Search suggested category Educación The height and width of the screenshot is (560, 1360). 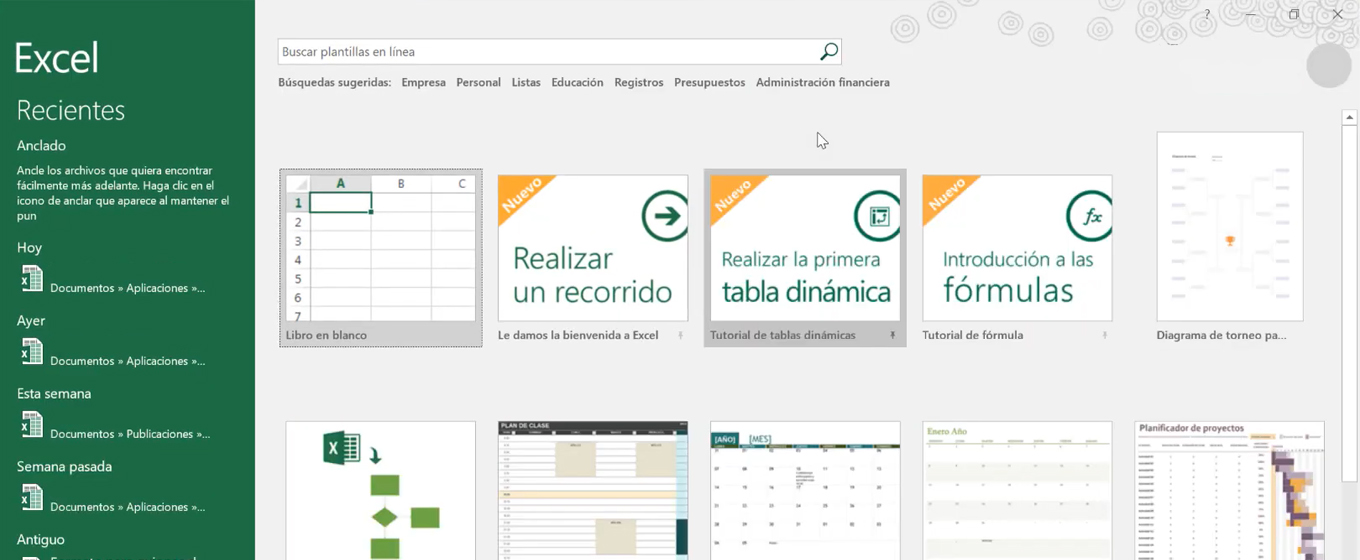pyautogui.click(x=577, y=83)
